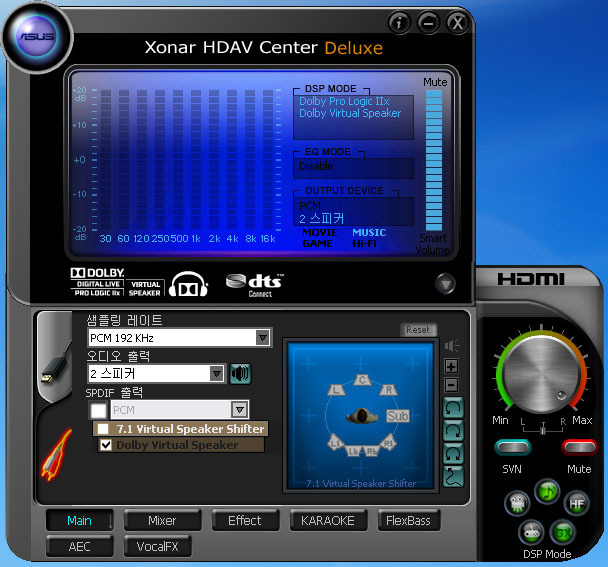
Task: Click the third rotate arrow button
Action: 453,453
